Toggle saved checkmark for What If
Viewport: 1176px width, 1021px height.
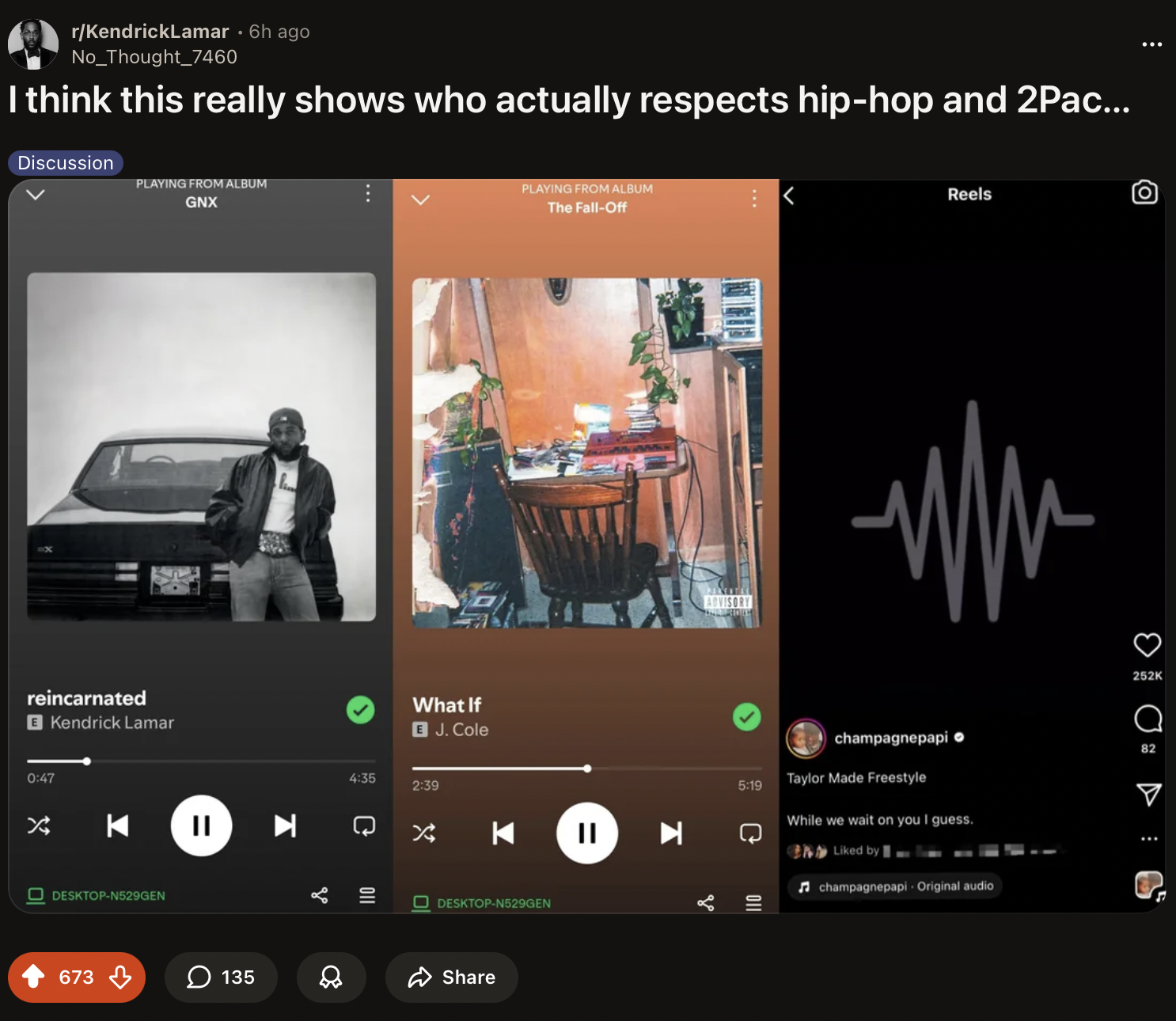click(x=747, y=717)
